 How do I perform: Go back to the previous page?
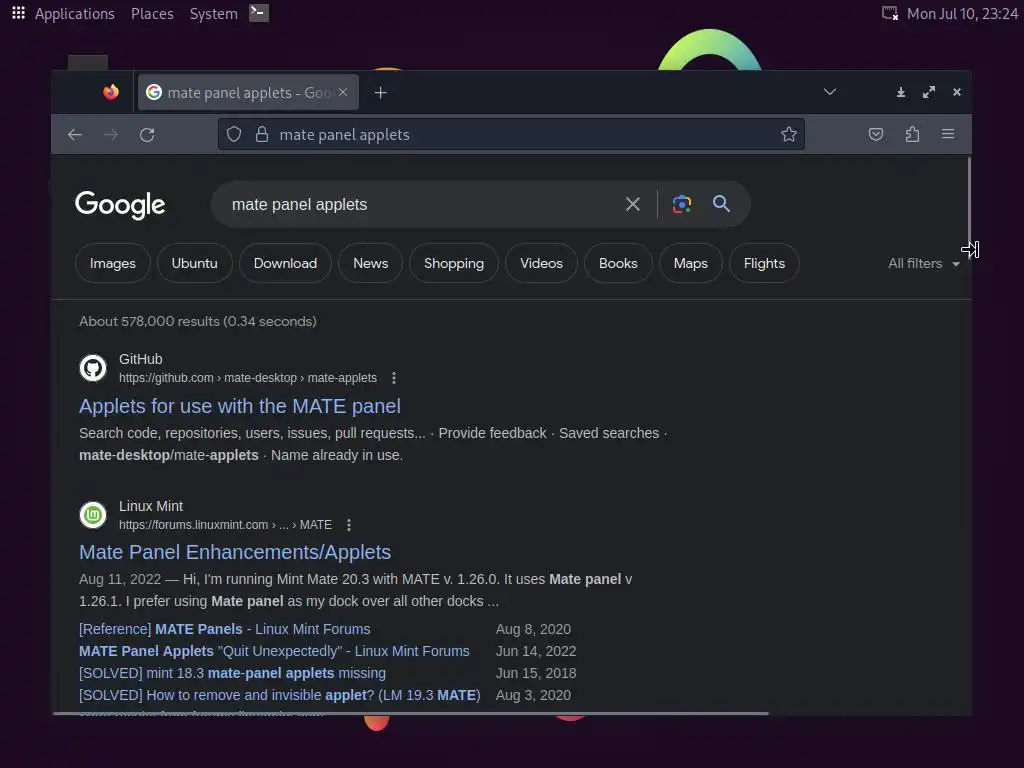(x=75, y=135)
